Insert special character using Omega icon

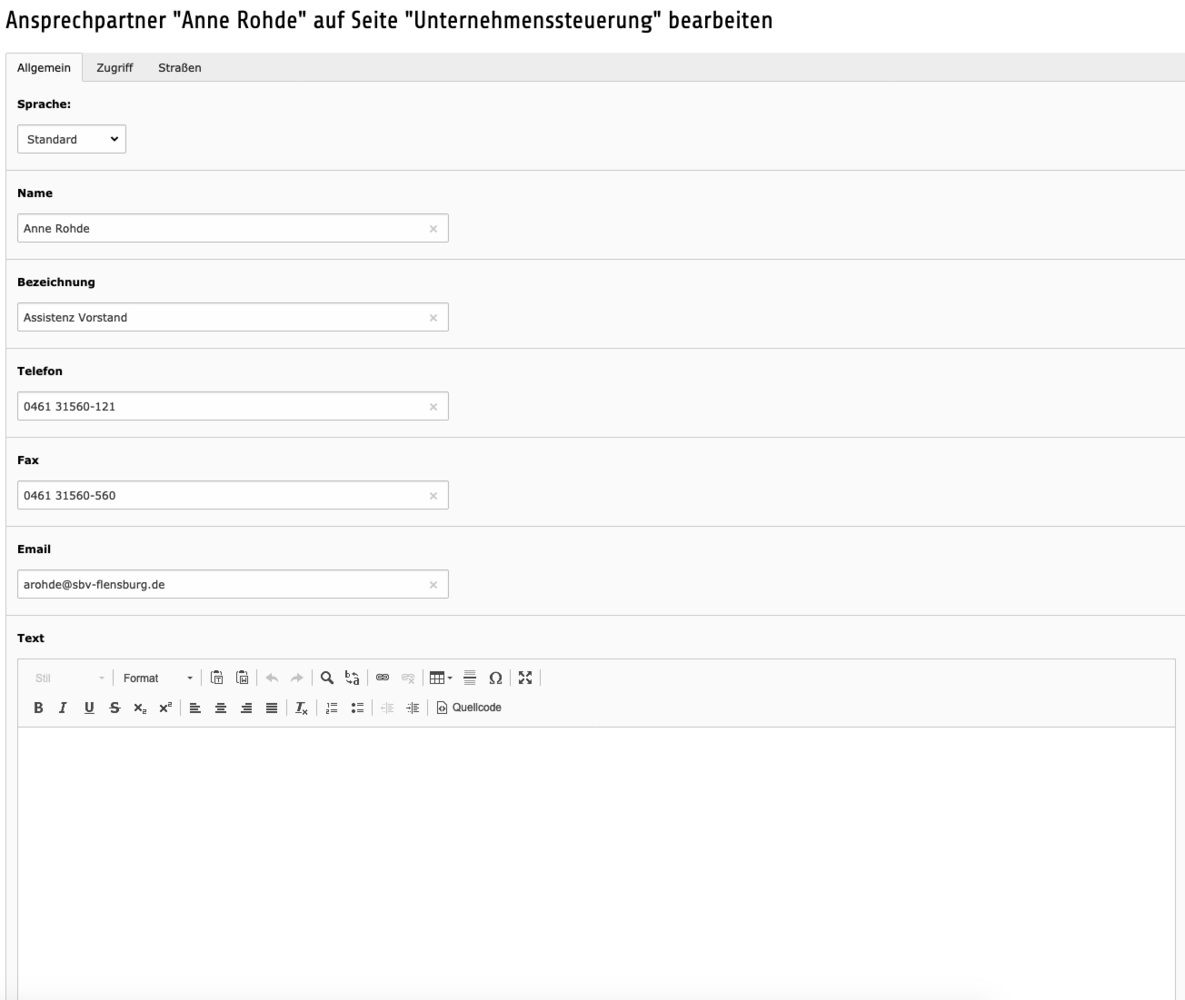[495, 678]
